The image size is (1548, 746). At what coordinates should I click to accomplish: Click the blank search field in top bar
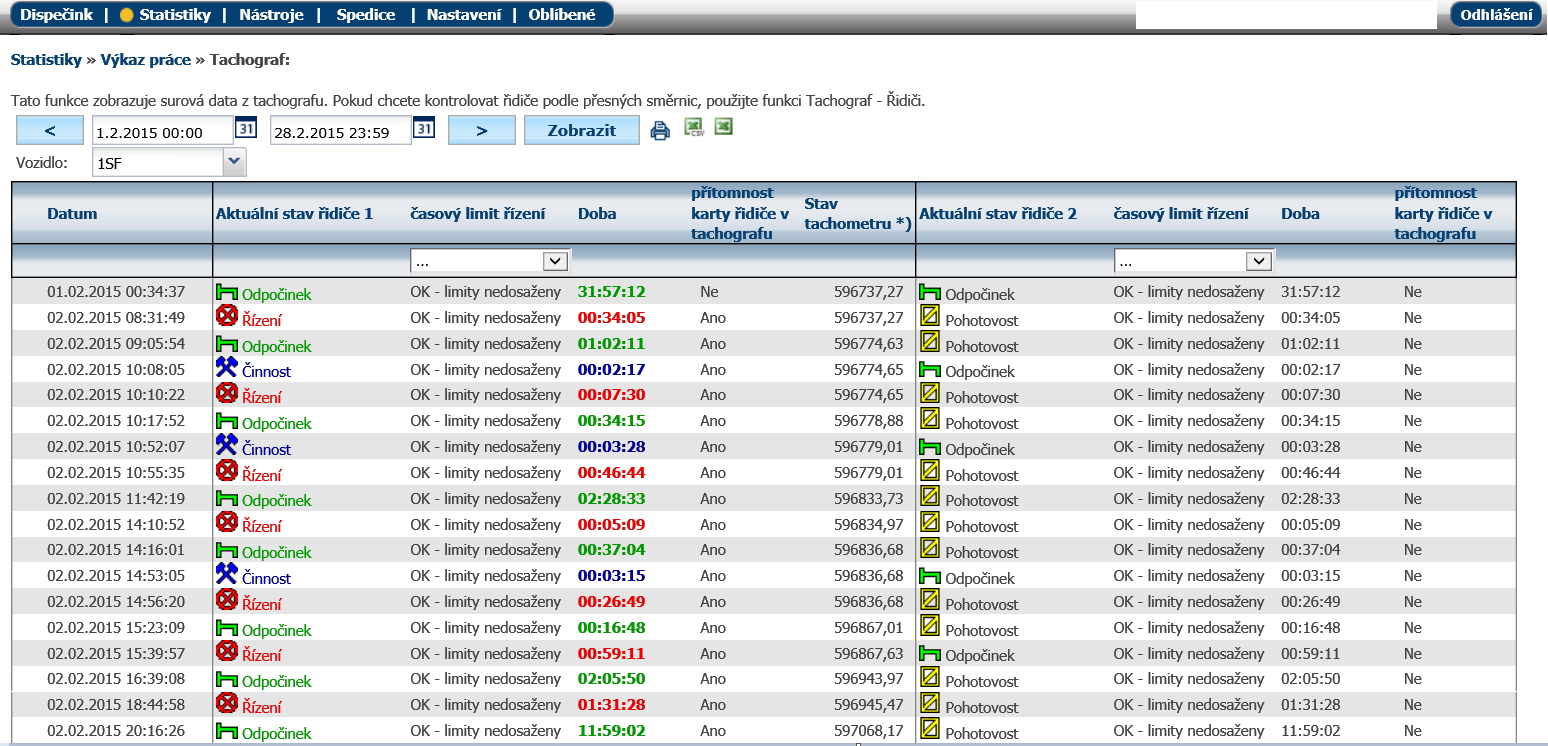[1286, 14]
